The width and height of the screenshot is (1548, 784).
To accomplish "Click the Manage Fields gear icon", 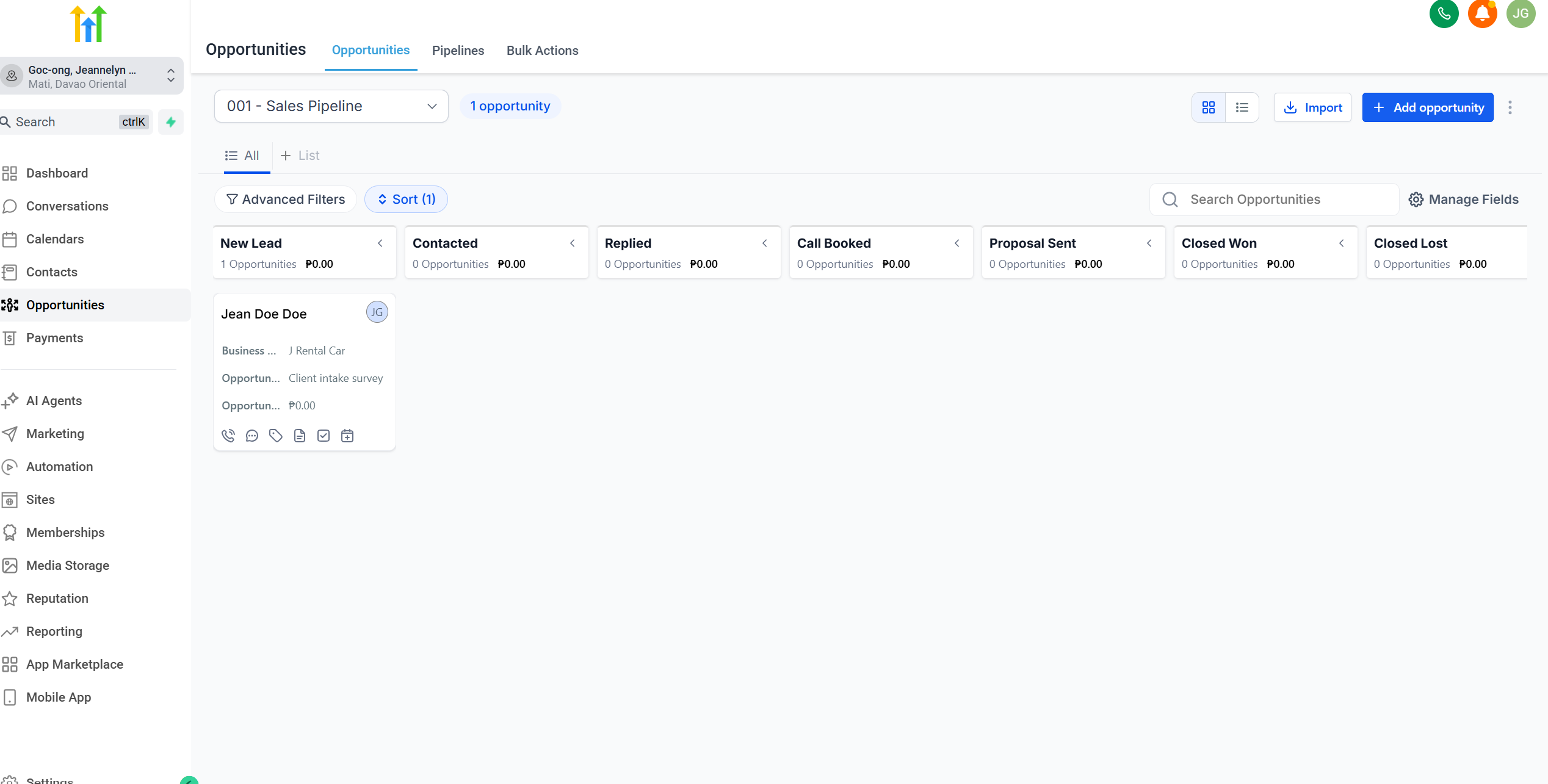I will click(x=1416, y=200).
